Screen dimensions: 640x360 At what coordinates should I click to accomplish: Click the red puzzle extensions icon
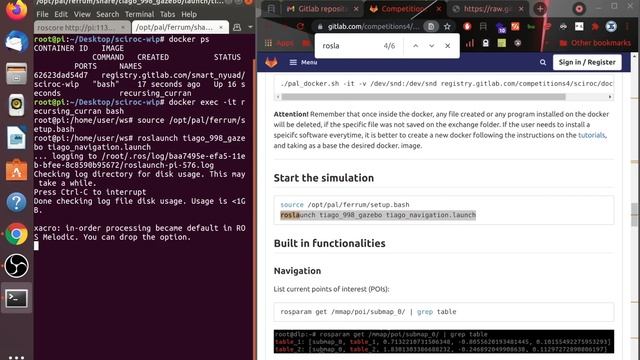tap(595, 27)
